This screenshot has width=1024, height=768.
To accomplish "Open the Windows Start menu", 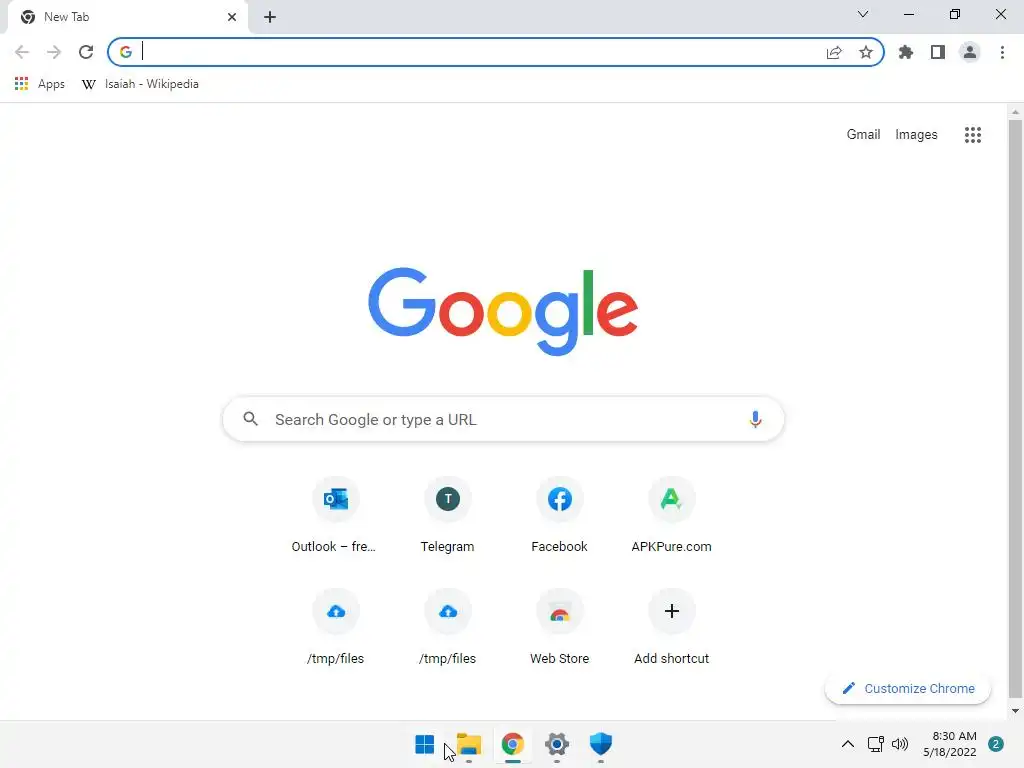I will point(424,744).
